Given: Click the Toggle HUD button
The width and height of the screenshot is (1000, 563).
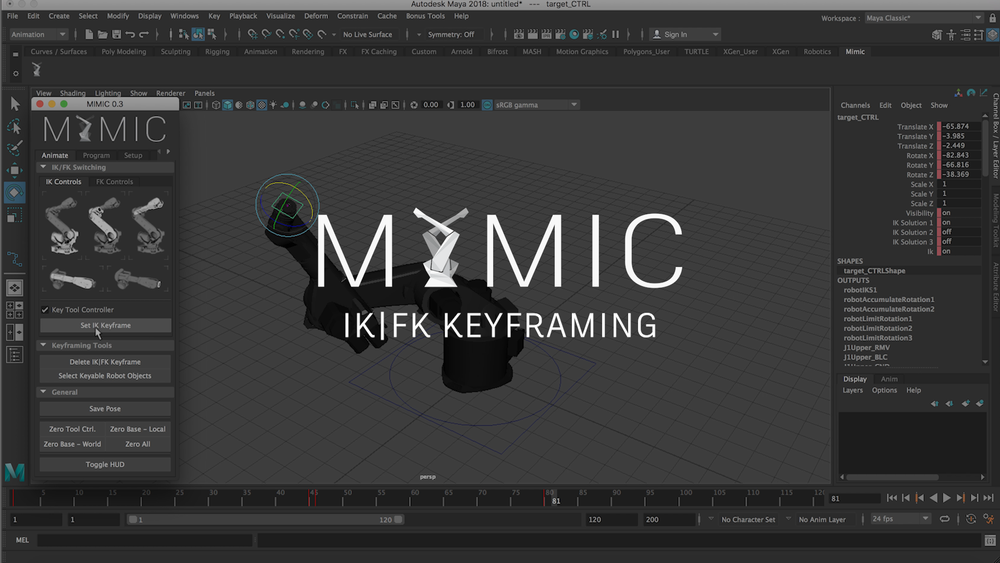Looking at the screenshot, I should [x=105, y=464].
